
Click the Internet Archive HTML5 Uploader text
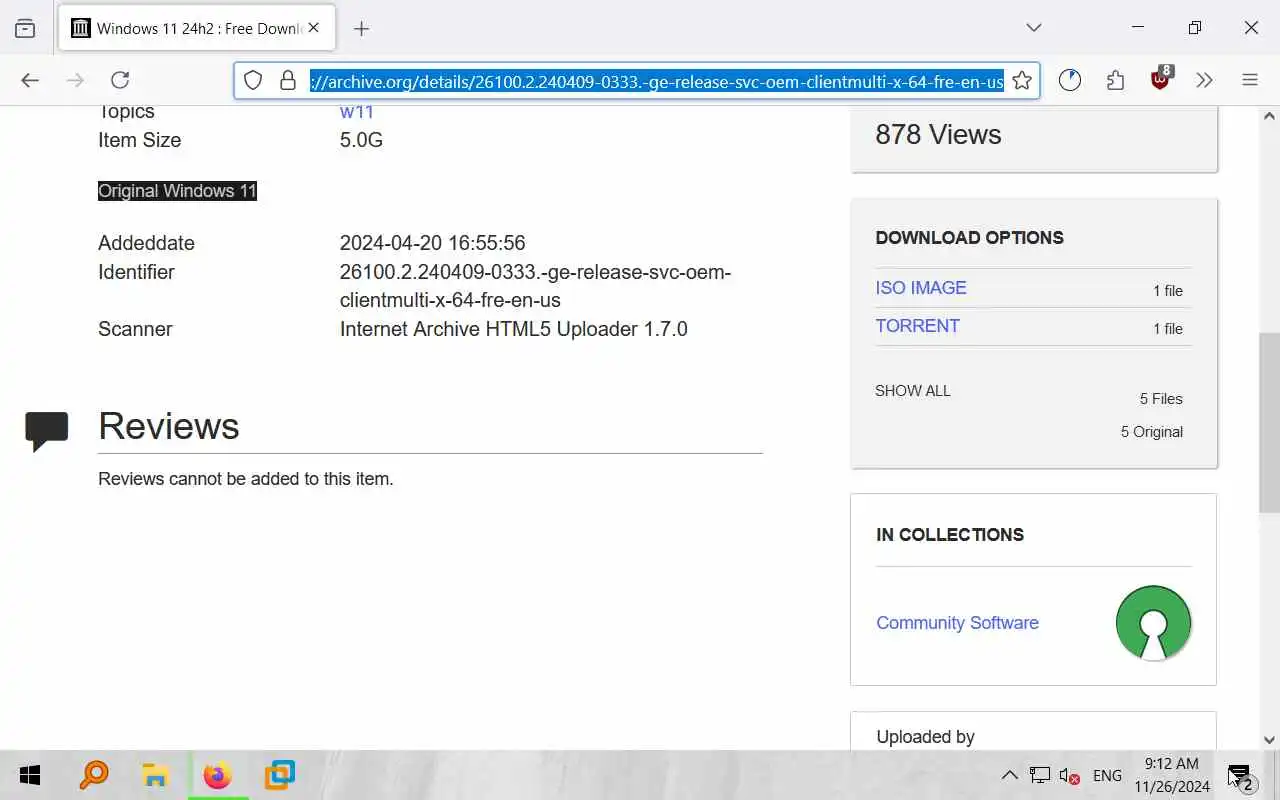pos(514,329)
